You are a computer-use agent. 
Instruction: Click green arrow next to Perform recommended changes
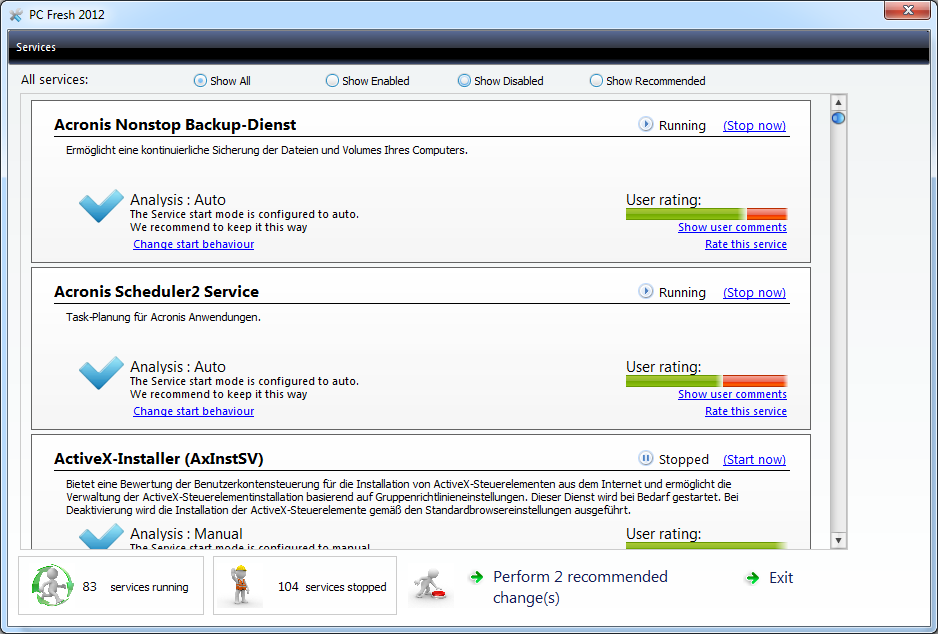(x=477, y=577)
